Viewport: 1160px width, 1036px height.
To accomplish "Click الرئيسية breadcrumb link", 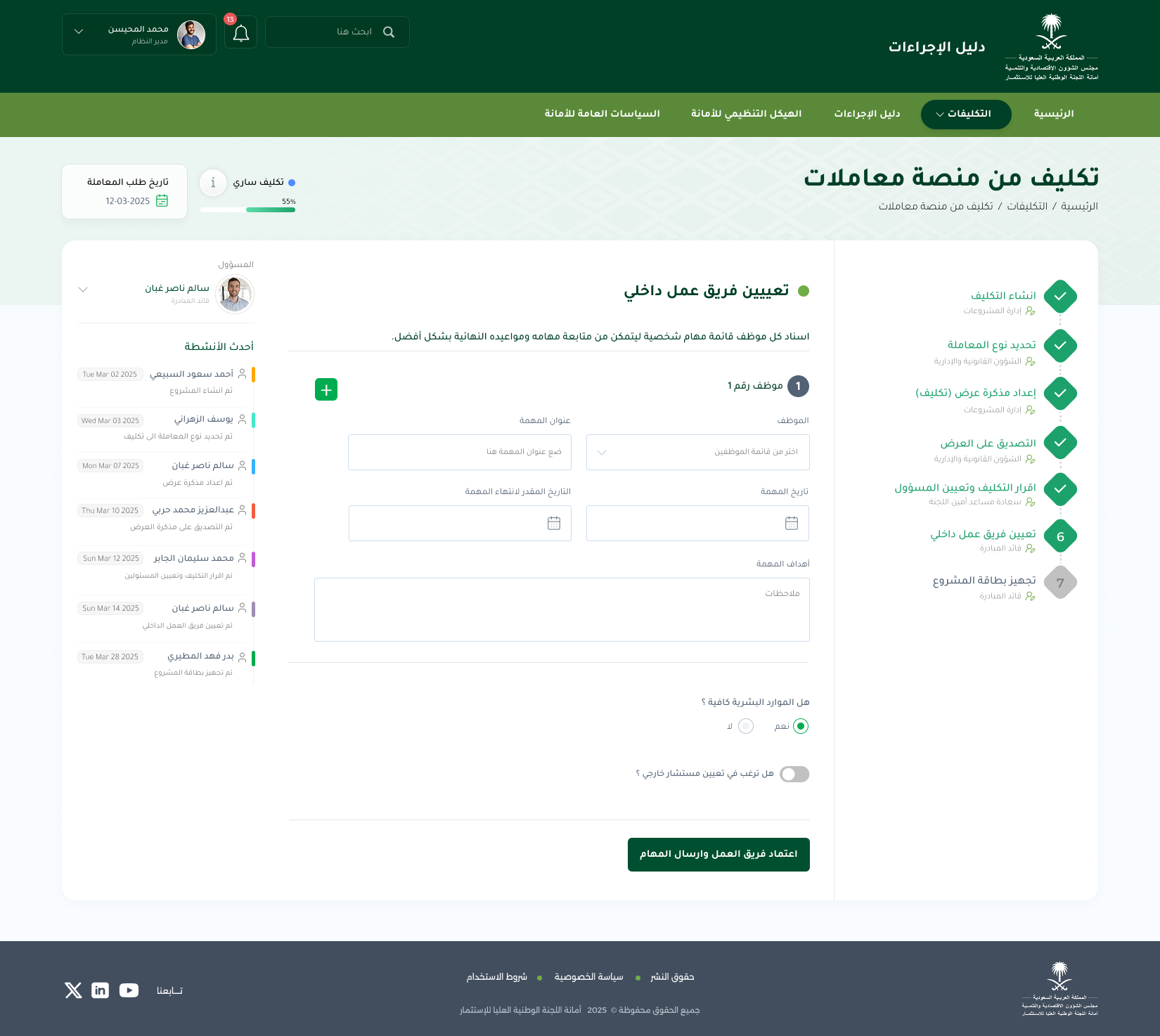I will [x=1079, y=207].
